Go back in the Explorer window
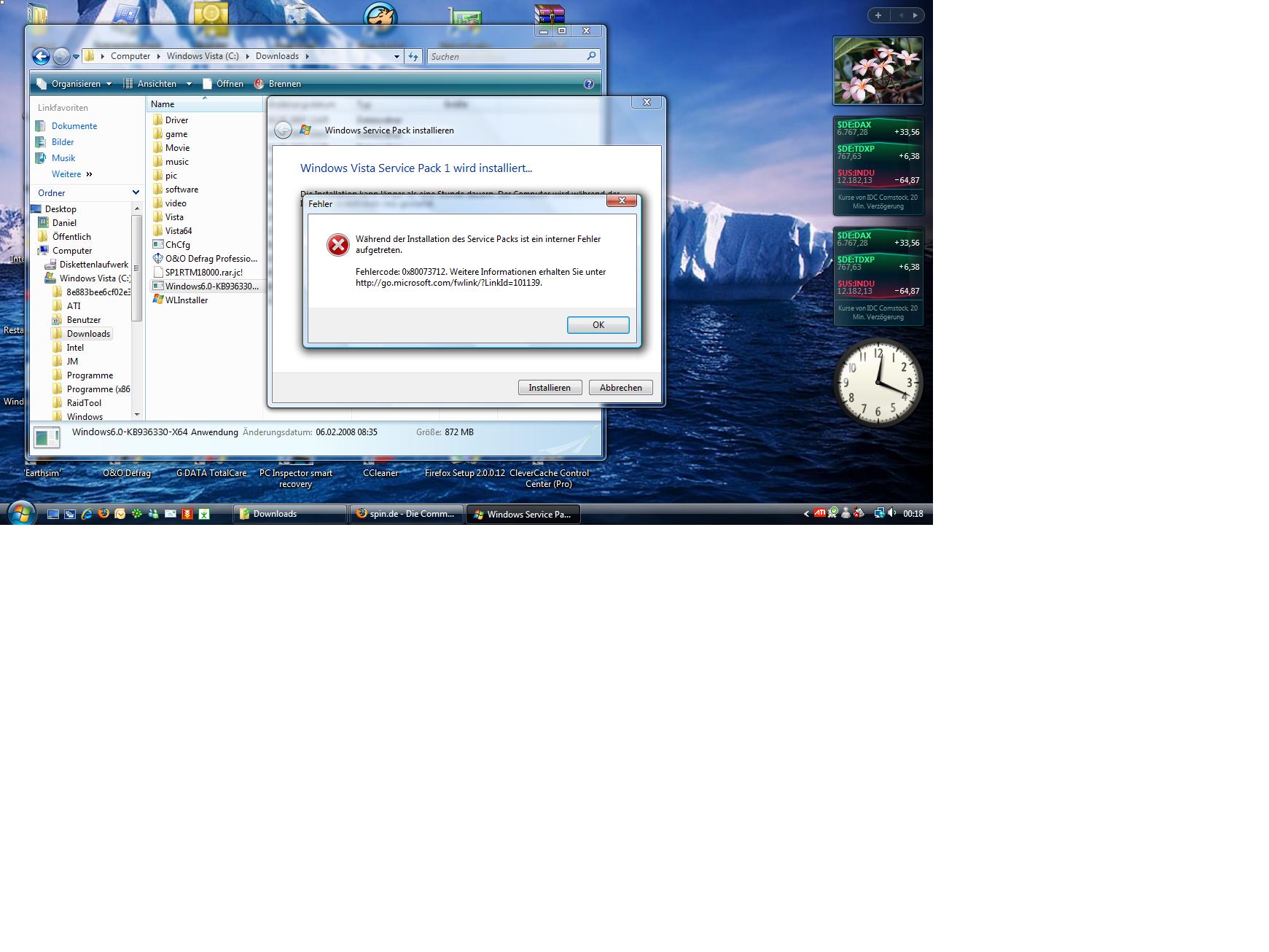 [x=41, y=56]
